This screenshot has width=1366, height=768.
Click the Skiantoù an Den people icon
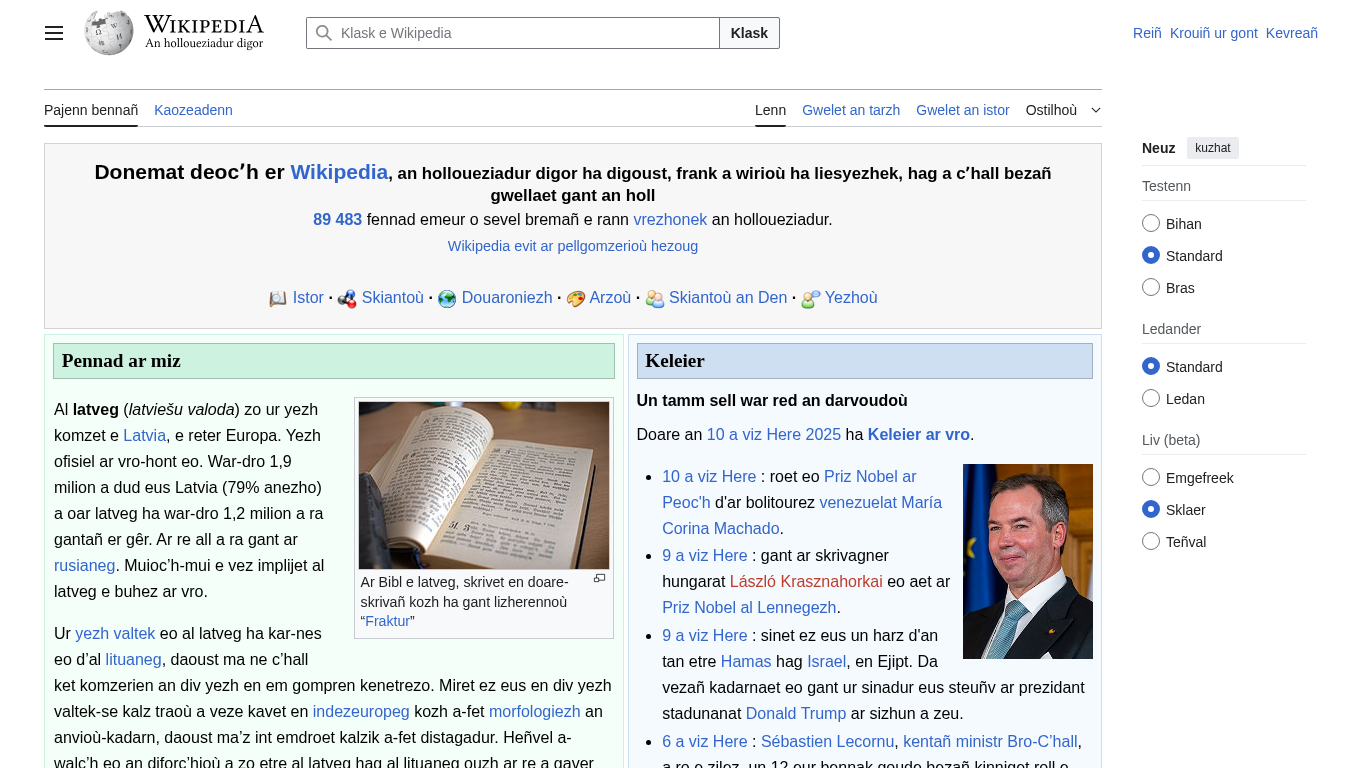(x=655, y=298)
